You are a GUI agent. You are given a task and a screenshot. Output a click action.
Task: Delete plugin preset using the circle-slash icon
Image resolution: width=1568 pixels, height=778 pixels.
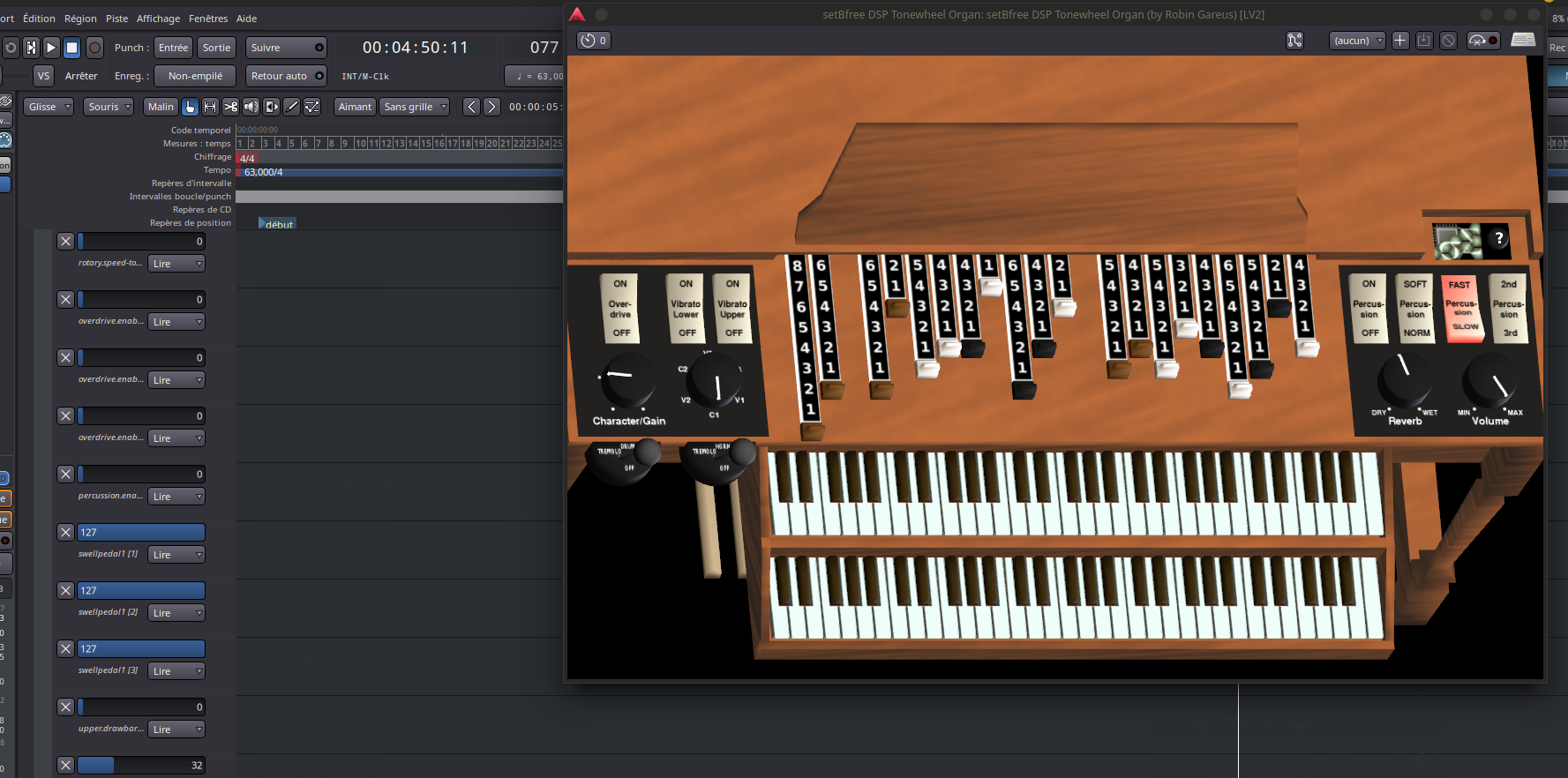(x=1448, y=41)
